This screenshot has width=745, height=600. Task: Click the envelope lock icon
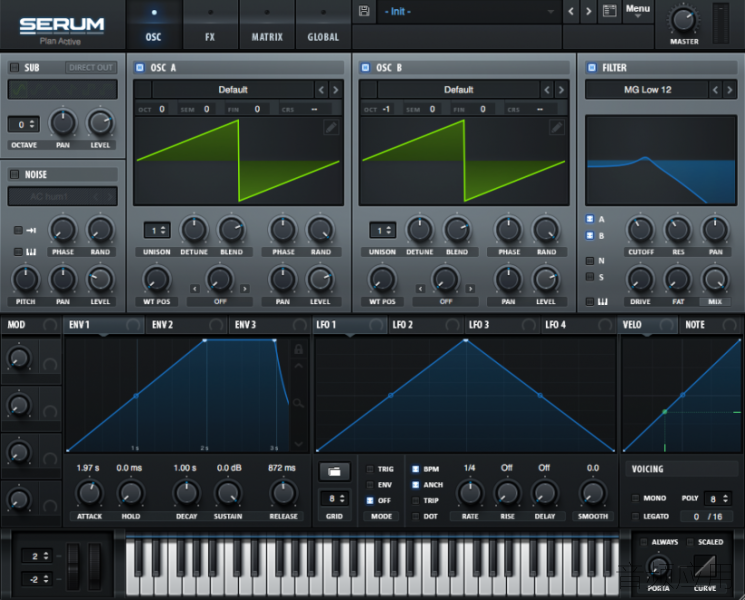click(298, 349)
